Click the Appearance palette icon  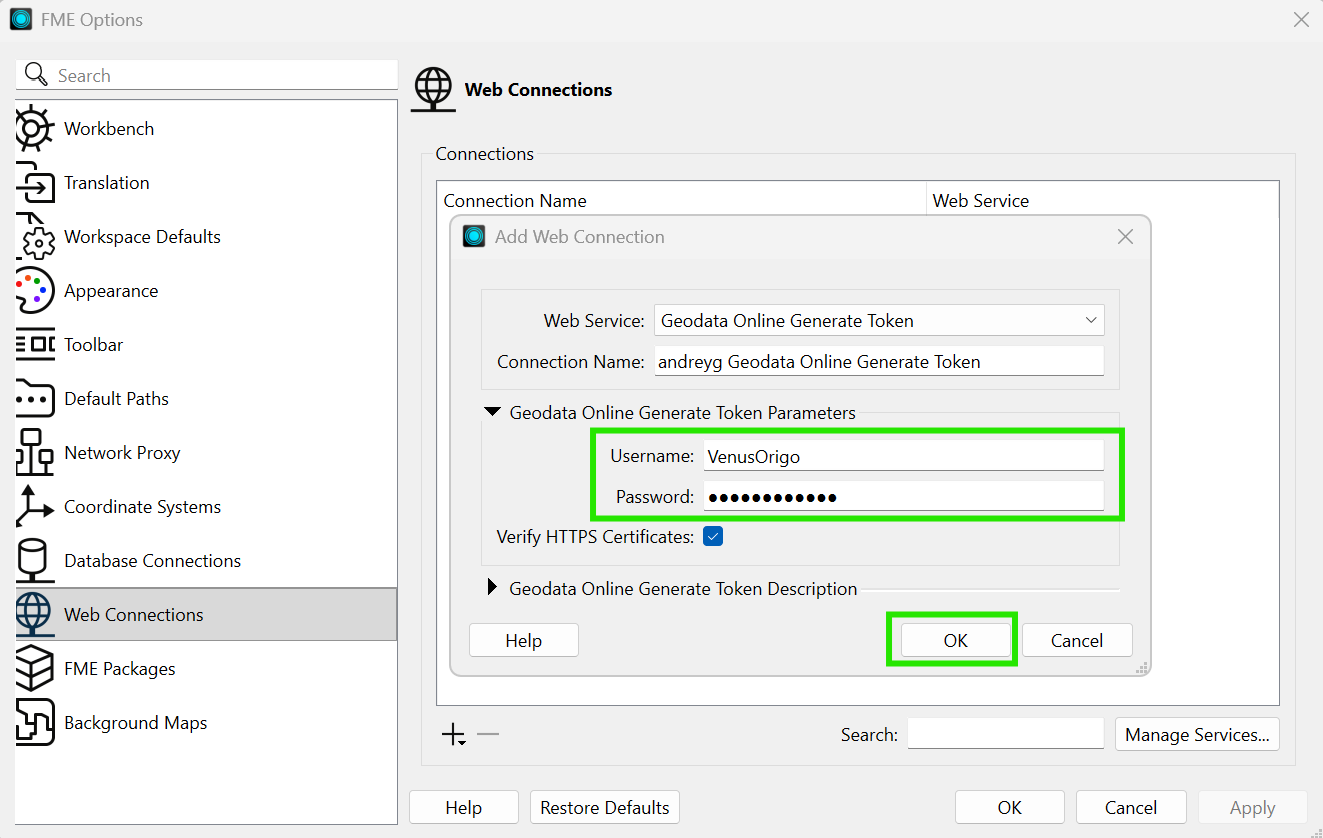(34, 290)
